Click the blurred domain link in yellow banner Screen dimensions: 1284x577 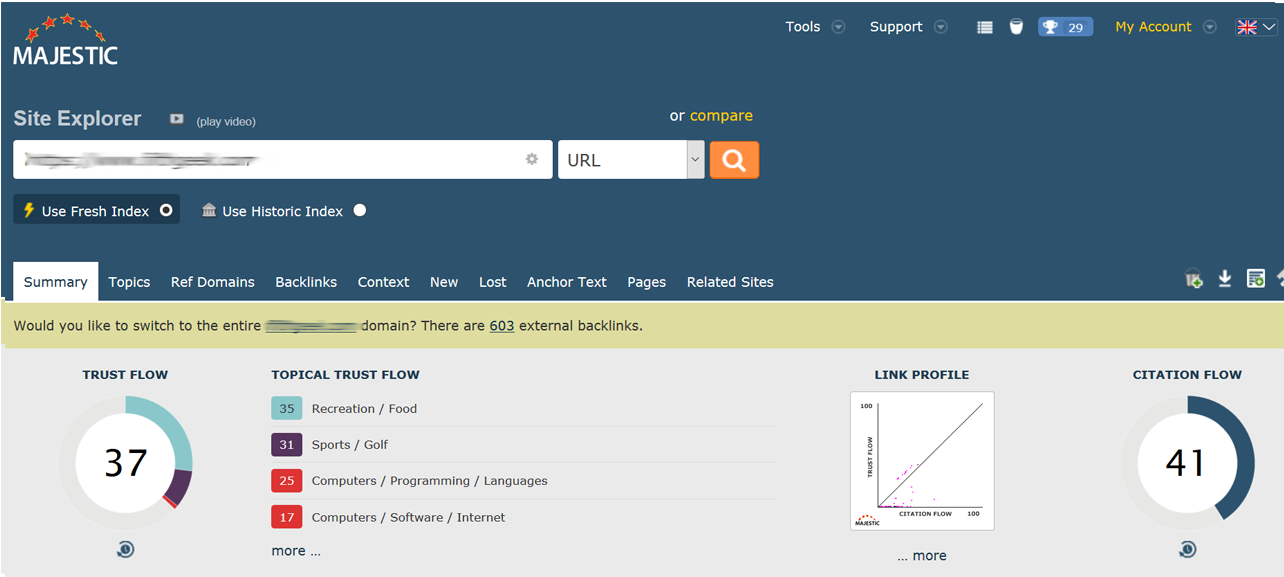click(x=312, y=326)
